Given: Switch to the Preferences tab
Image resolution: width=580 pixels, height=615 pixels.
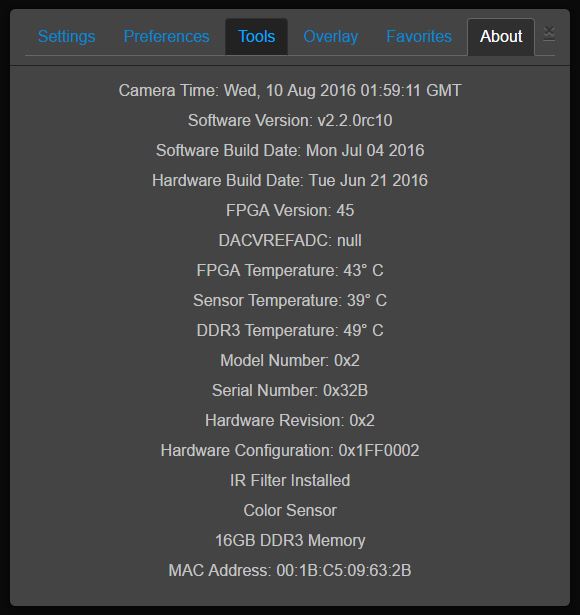Looking at the screenshot, I should click(166, 36).
